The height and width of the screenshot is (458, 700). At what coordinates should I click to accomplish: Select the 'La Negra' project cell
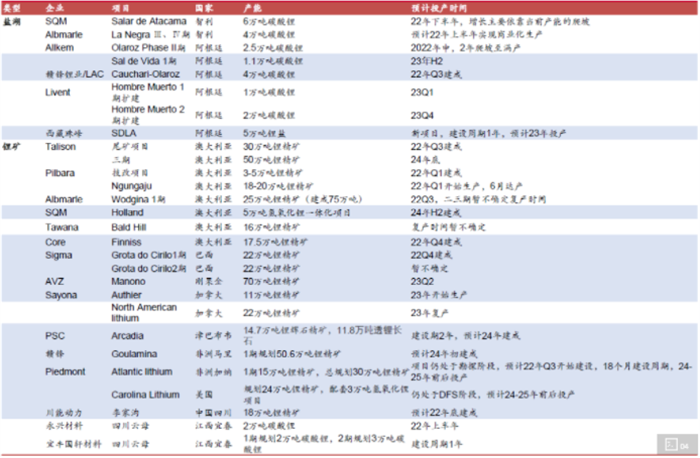pos(150,35)
